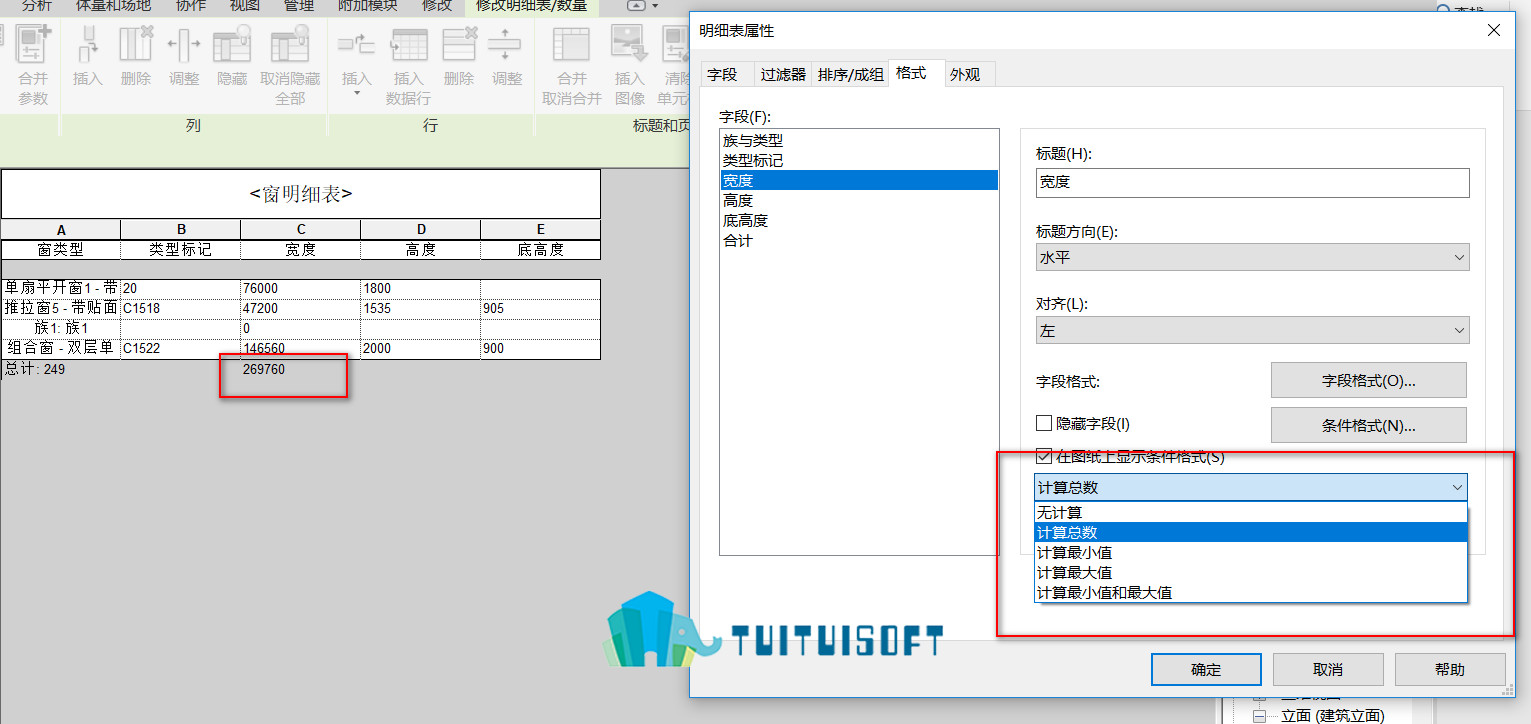The height and width of the screenshot is (724, 1531).
Task: Click the 插入图像 icon
Action: point(630,44)
